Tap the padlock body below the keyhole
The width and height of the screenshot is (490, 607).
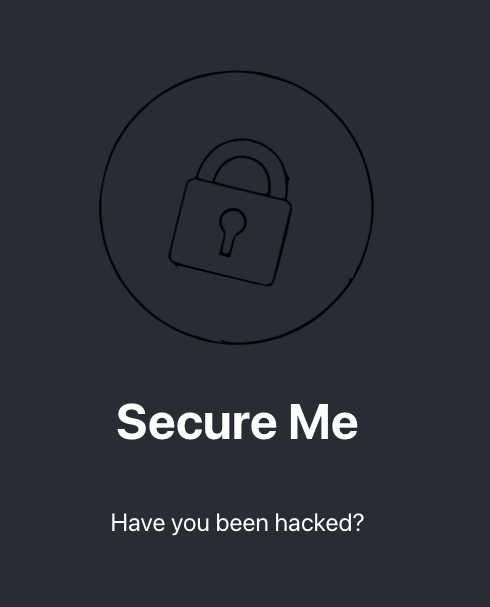tap(224, 268)
